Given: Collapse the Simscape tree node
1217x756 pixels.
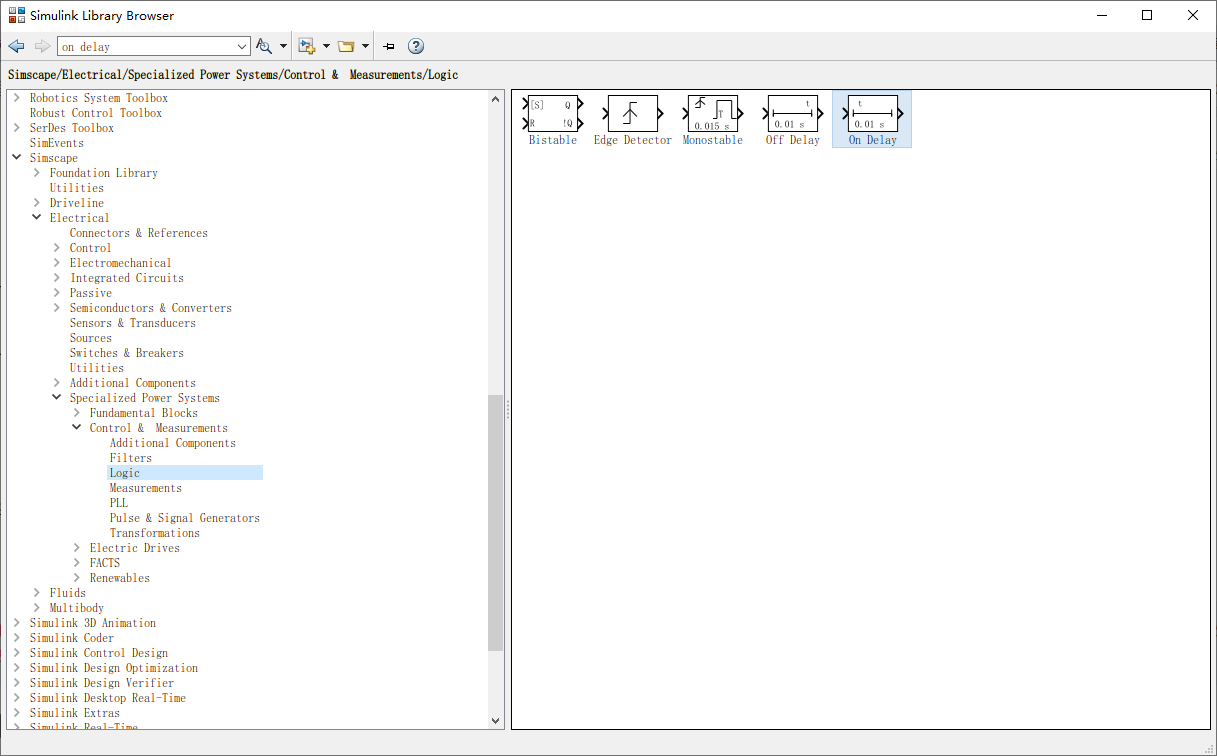Looking at the screenshot, I should (17, 158).
